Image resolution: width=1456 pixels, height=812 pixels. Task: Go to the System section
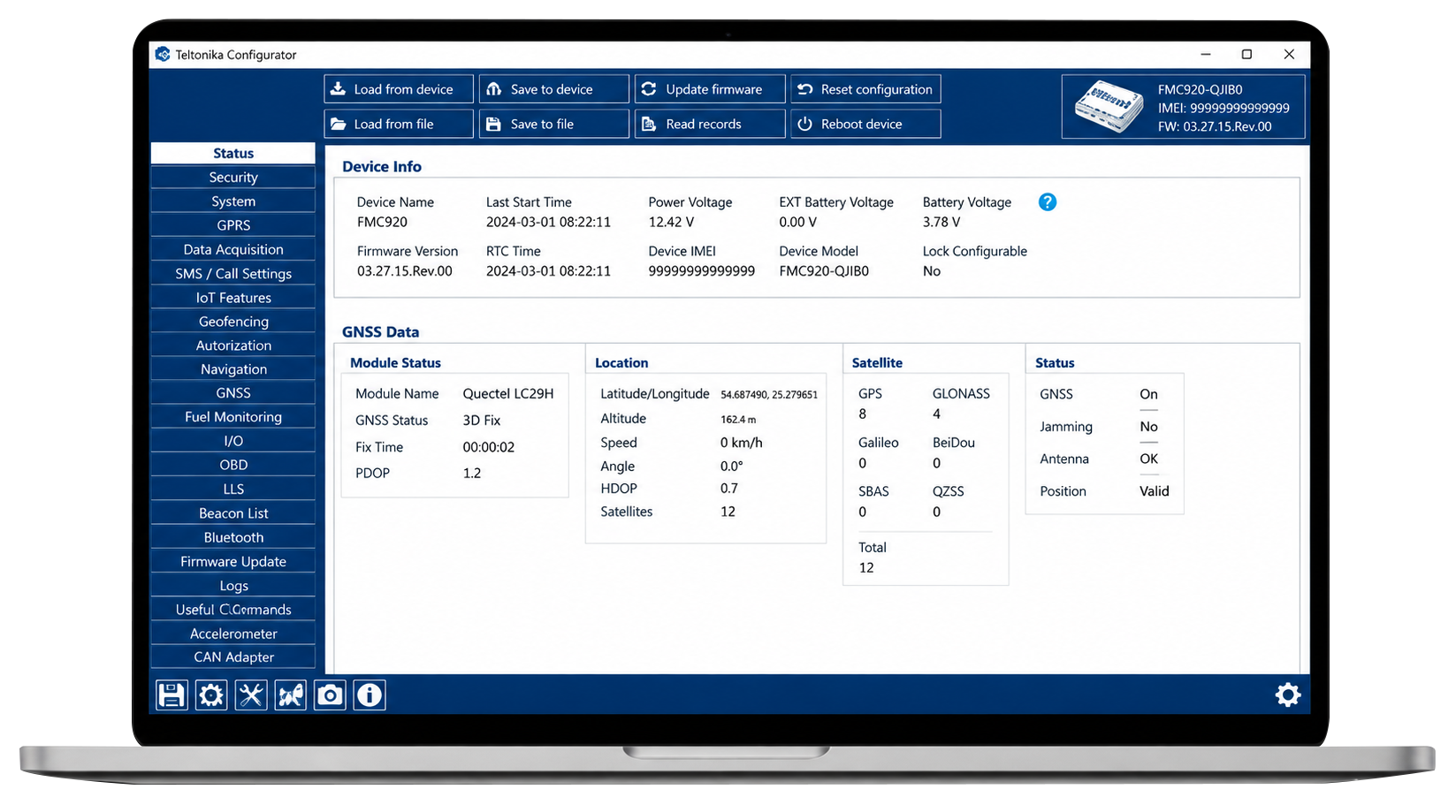[233, 201]
